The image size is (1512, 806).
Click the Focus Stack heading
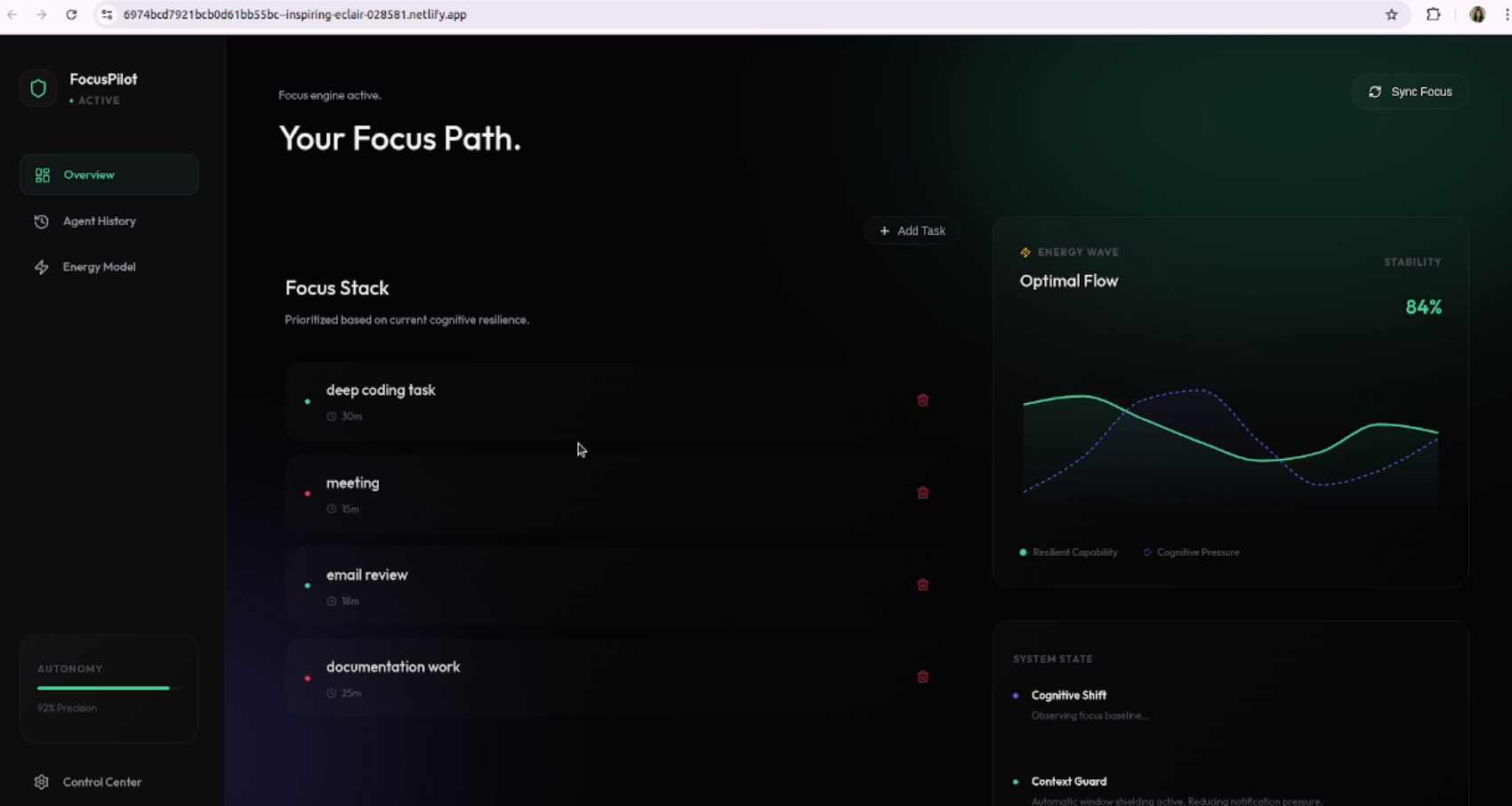point(337,288)
